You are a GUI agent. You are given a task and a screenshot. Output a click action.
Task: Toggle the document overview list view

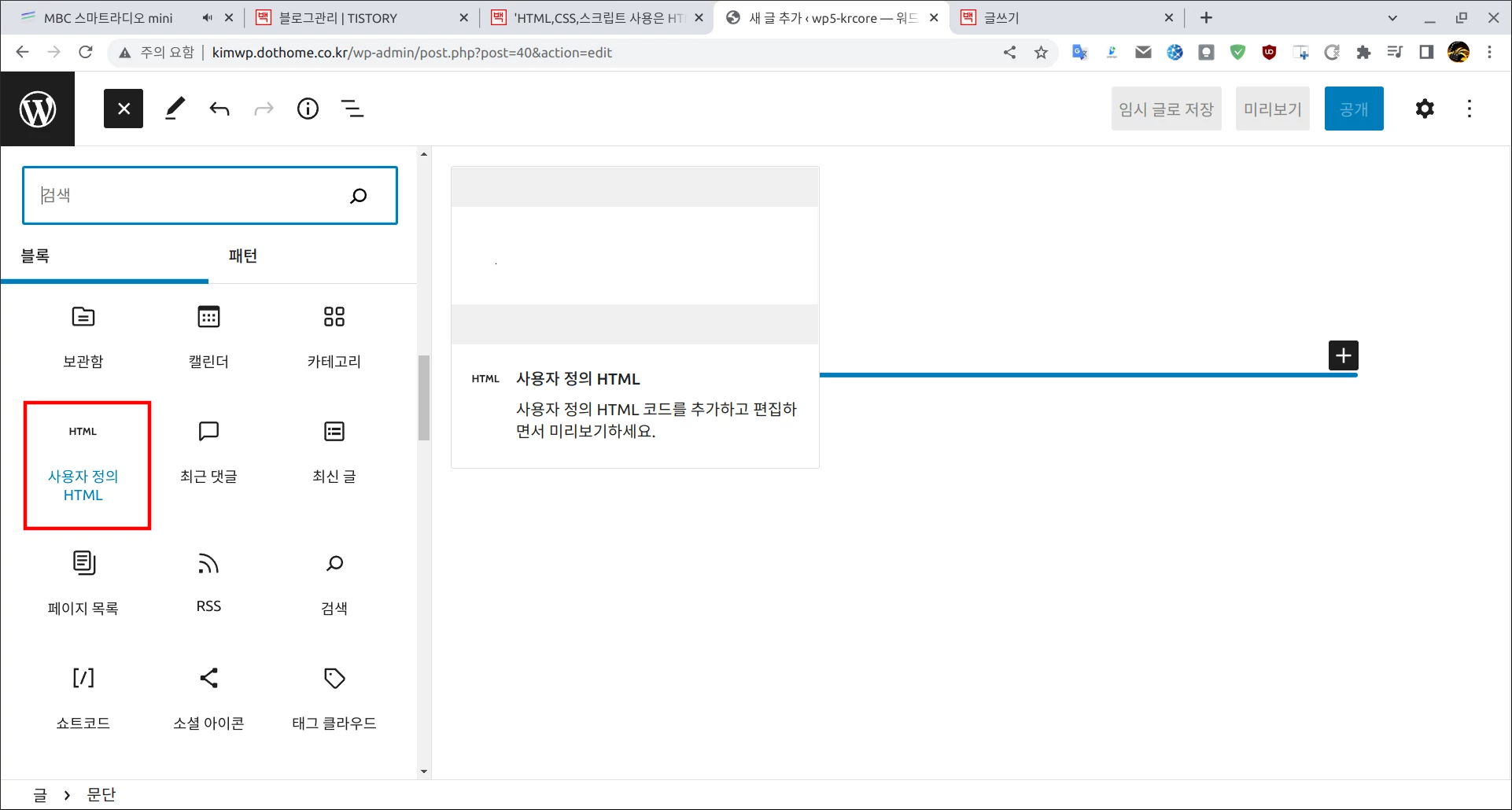pyautogui.click(x=352, y=109)
